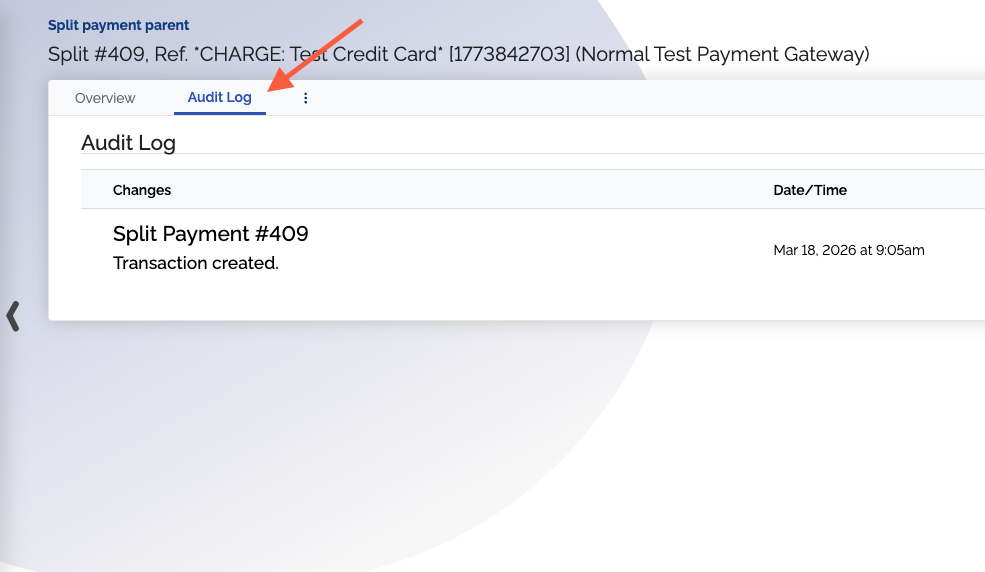
Task: Click the Changes column header
Action: pos(142,190)
